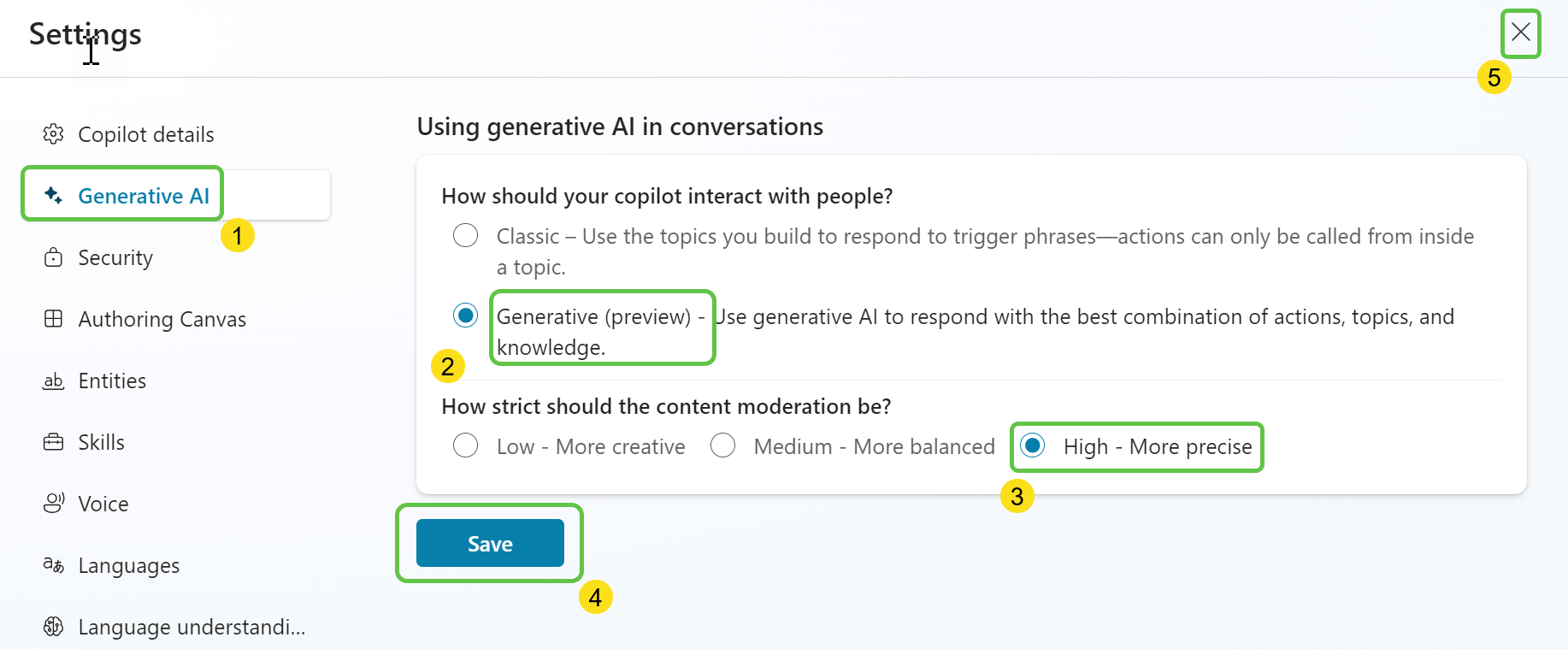
Task: Close the Settings panel
Action: coord(1520,32)
